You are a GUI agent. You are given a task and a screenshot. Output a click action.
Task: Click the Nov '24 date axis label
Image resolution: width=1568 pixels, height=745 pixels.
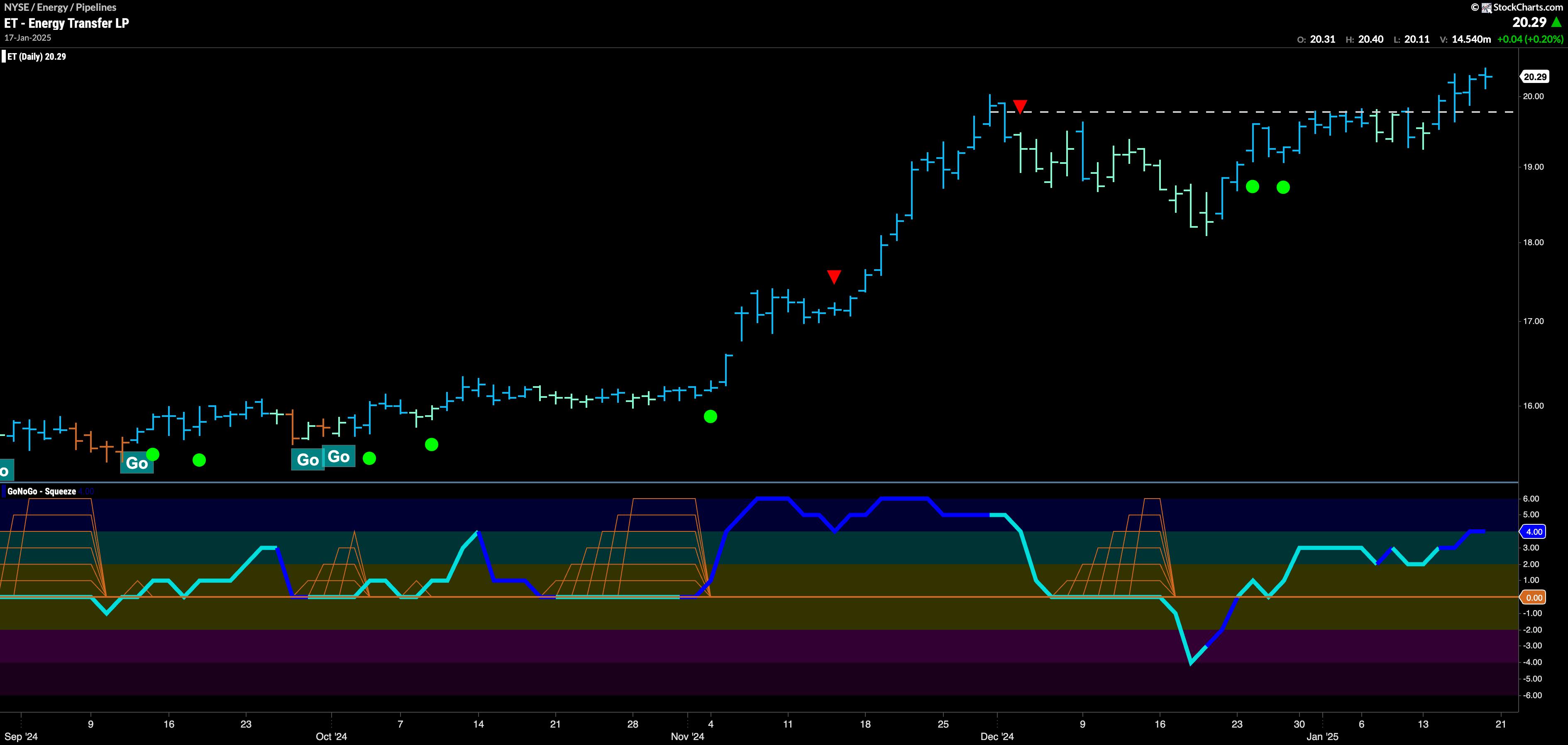click(688, 736)
